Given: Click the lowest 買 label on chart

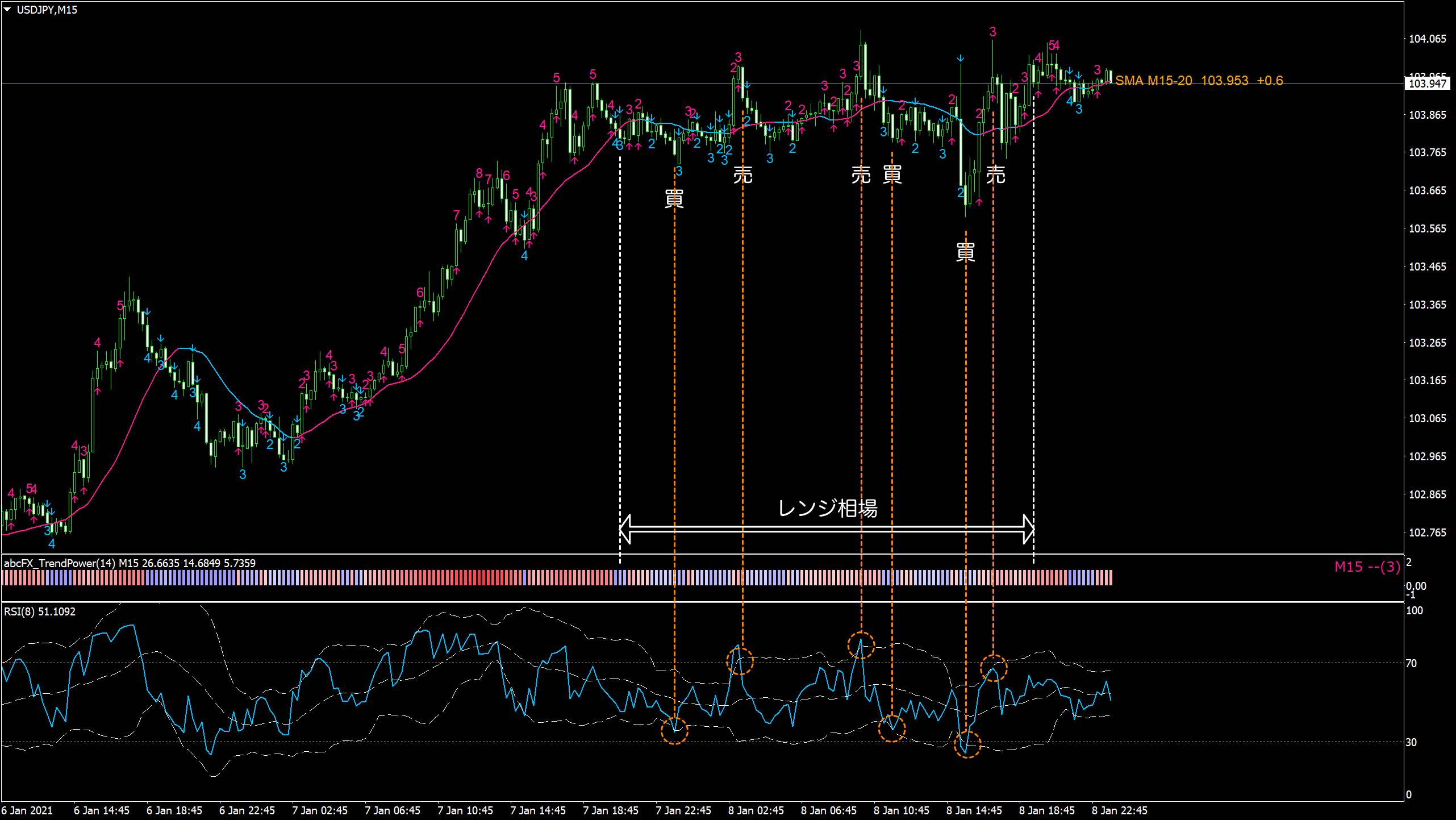Looking at the screenshot, I should point(966,252).
